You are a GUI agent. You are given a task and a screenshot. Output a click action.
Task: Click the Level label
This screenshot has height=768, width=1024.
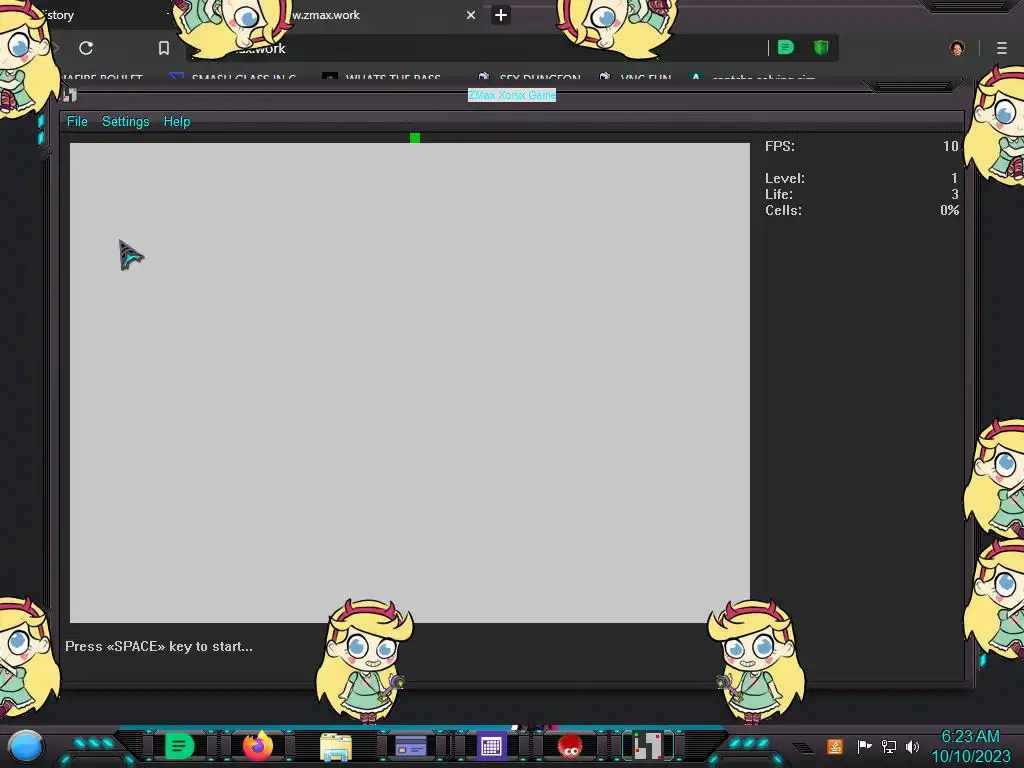pyautogui.click(x=785, y=178)
